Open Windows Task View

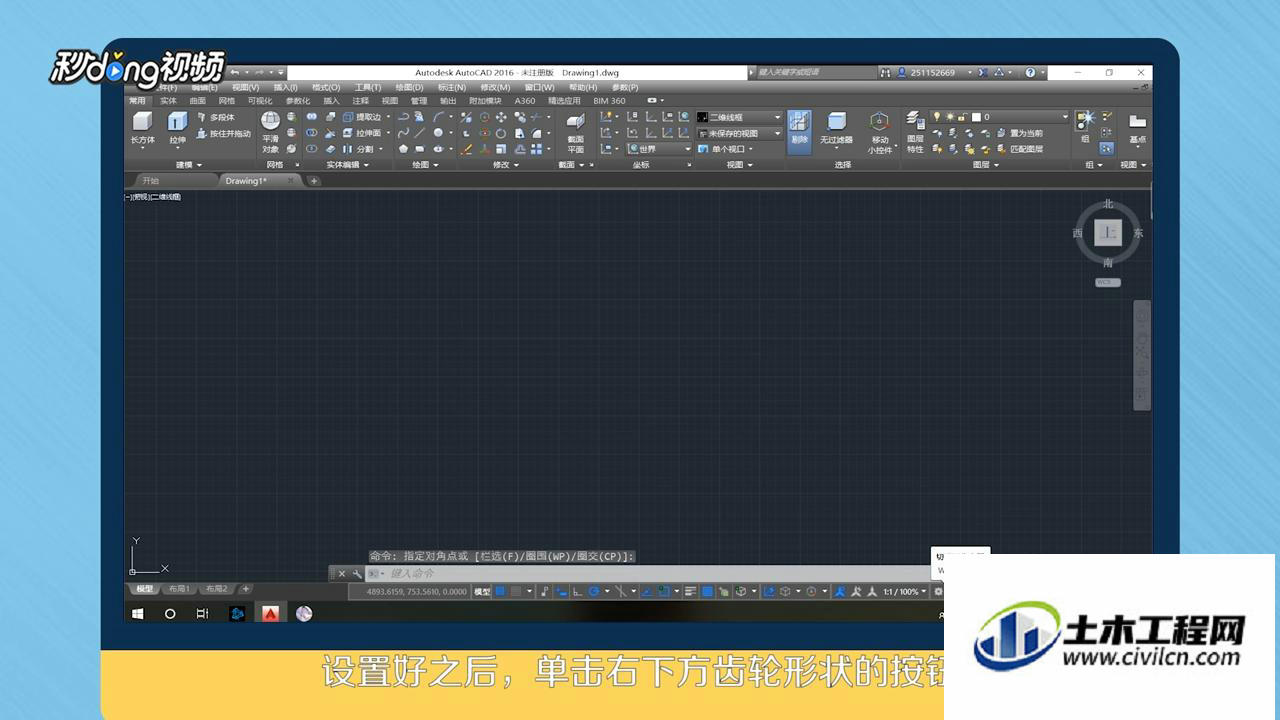tap(203, 613)
